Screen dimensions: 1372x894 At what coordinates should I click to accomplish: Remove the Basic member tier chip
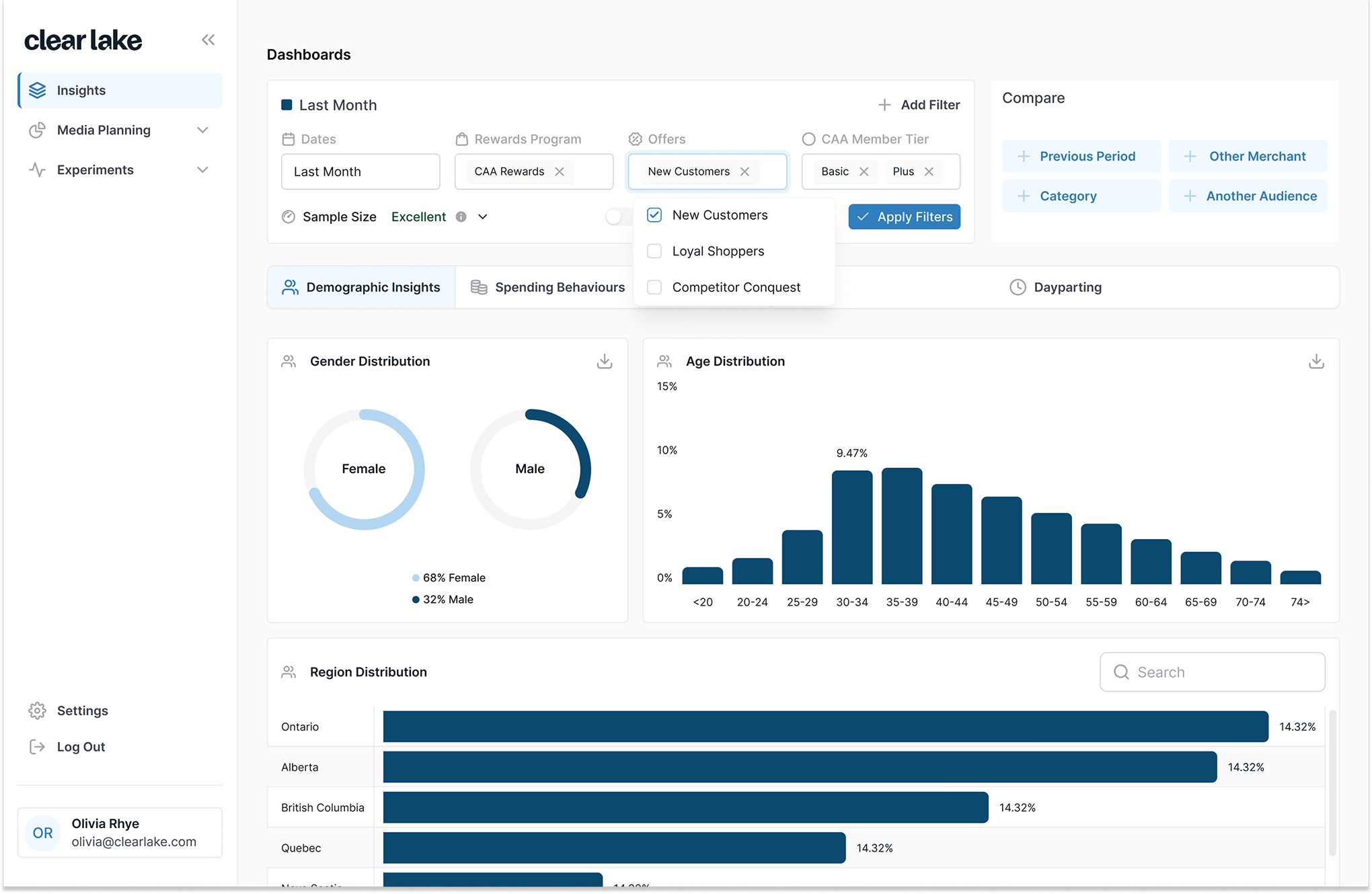tap(864, 172)
